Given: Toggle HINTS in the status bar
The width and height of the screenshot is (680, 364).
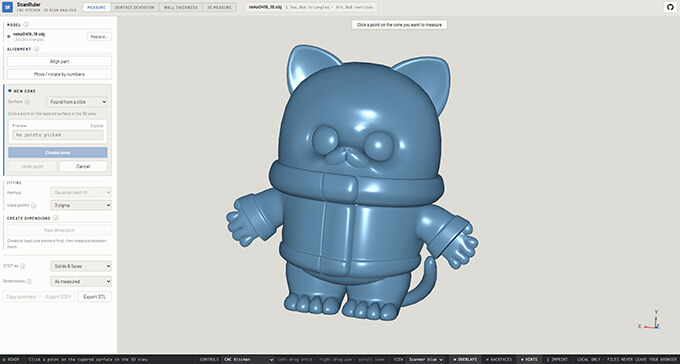Looking at the screenshot, I should [x=529, y=360].
